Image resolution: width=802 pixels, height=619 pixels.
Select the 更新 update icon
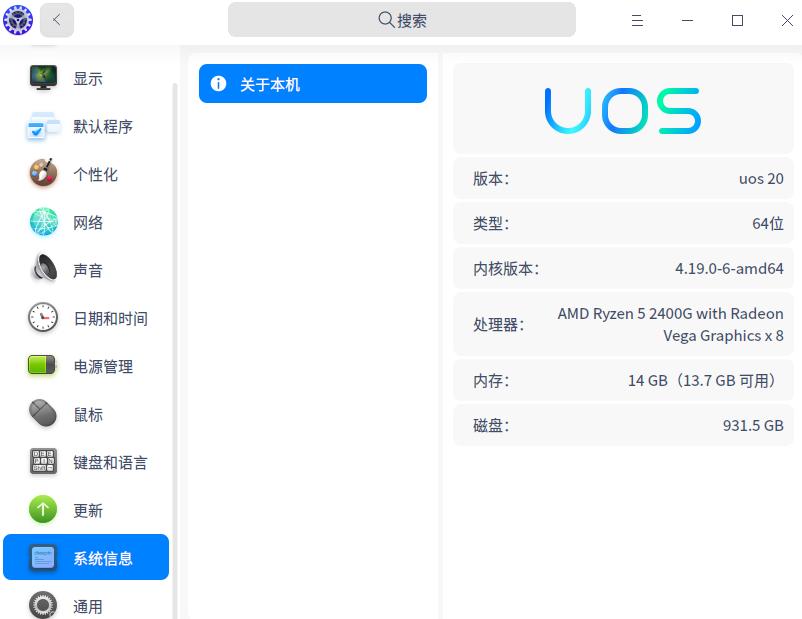tap(43, 510)
